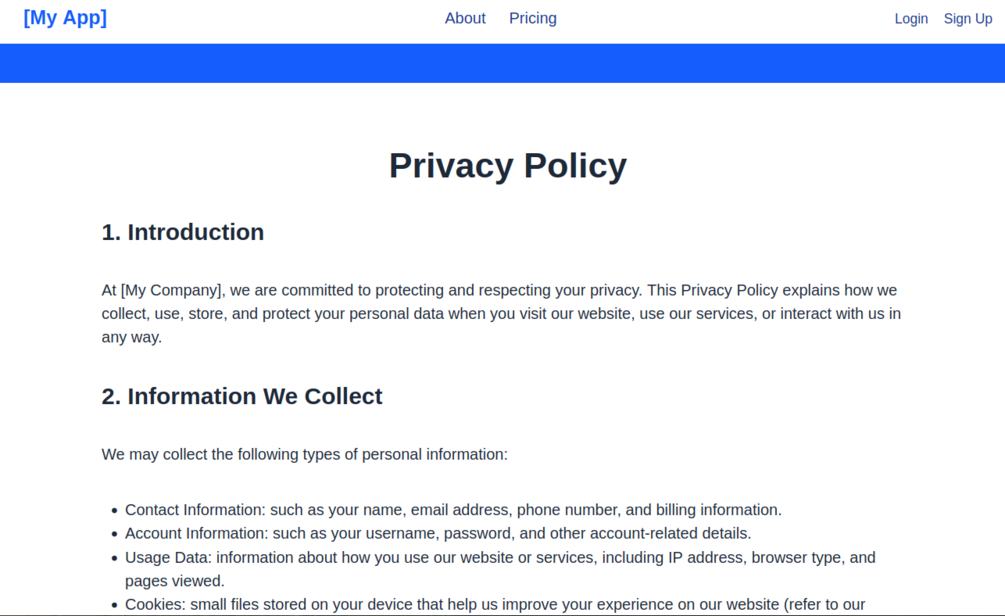Click the Privacy Policy page title
1005x616 pixels.
507,166
